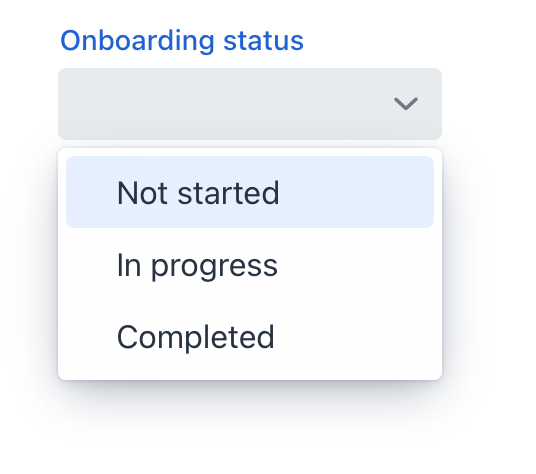This screenshot has width=536, height=474.
Task: Click the Onboarding status label
Action: tap(182, 41)
